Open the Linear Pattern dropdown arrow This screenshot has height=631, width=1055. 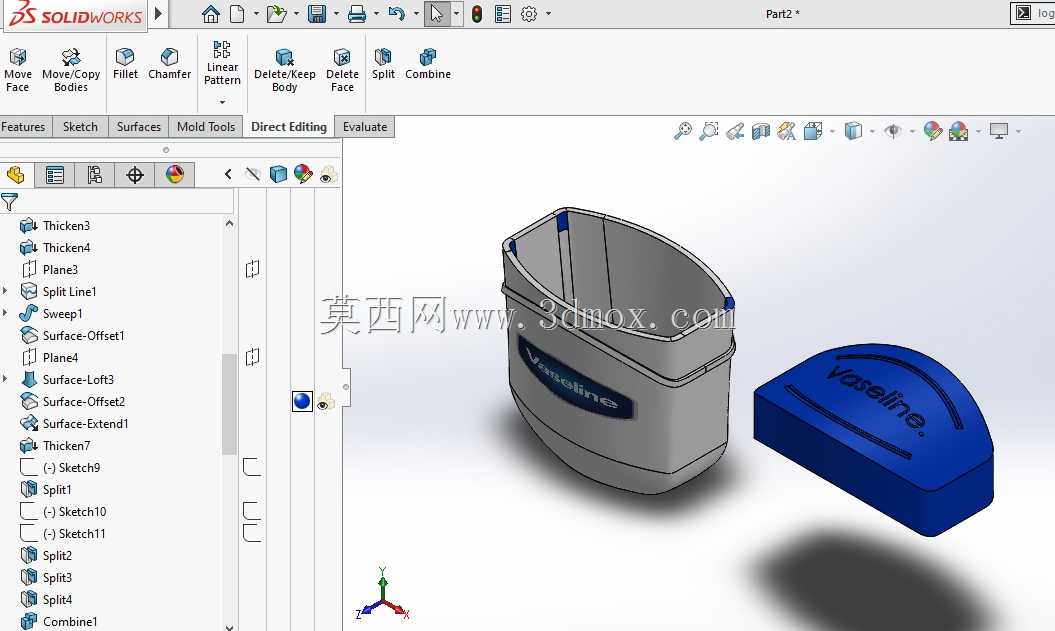click(222, 102)
